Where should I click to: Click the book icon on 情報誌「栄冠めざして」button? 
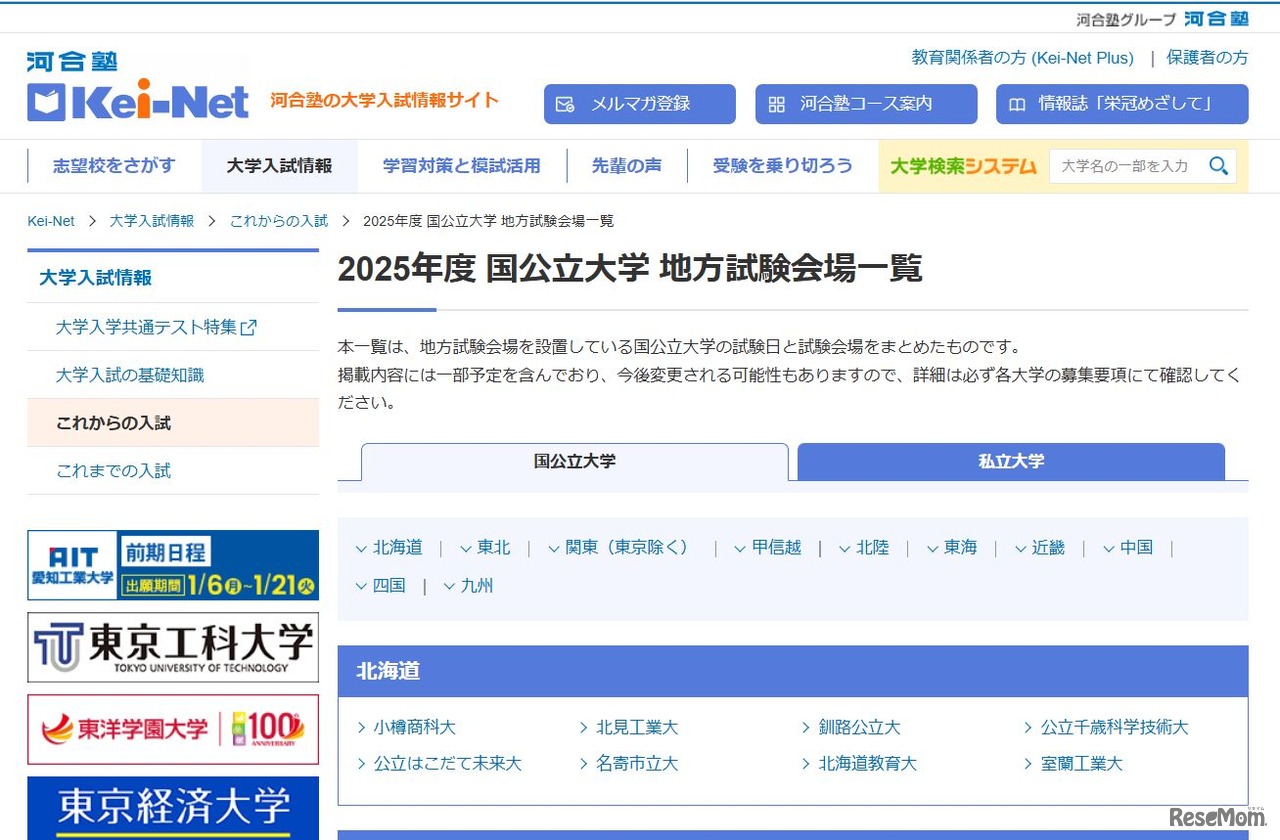point(1016,103)
